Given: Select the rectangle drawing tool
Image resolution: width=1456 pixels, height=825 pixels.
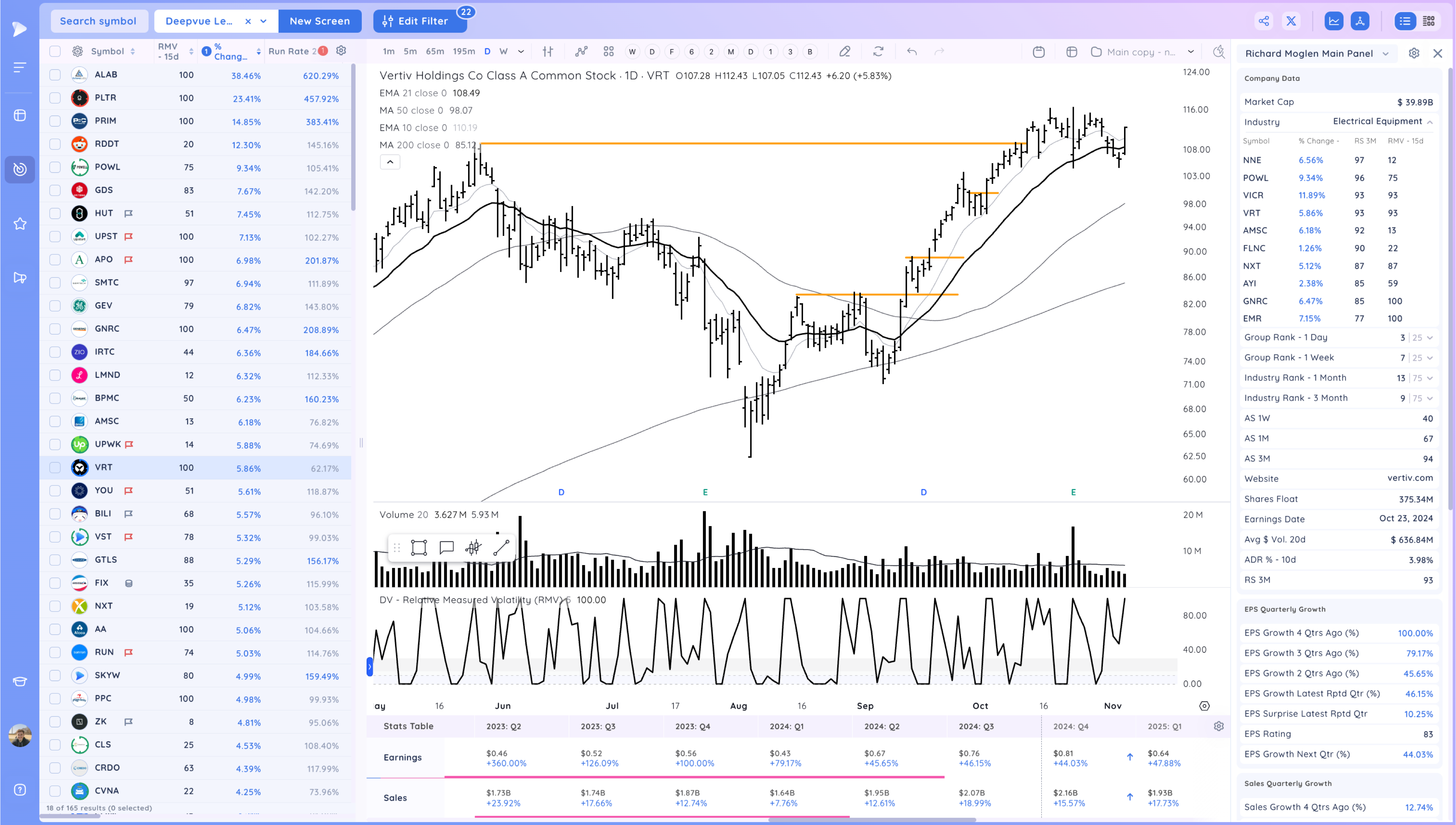Looking at the screenshot, I should point(419,547).
